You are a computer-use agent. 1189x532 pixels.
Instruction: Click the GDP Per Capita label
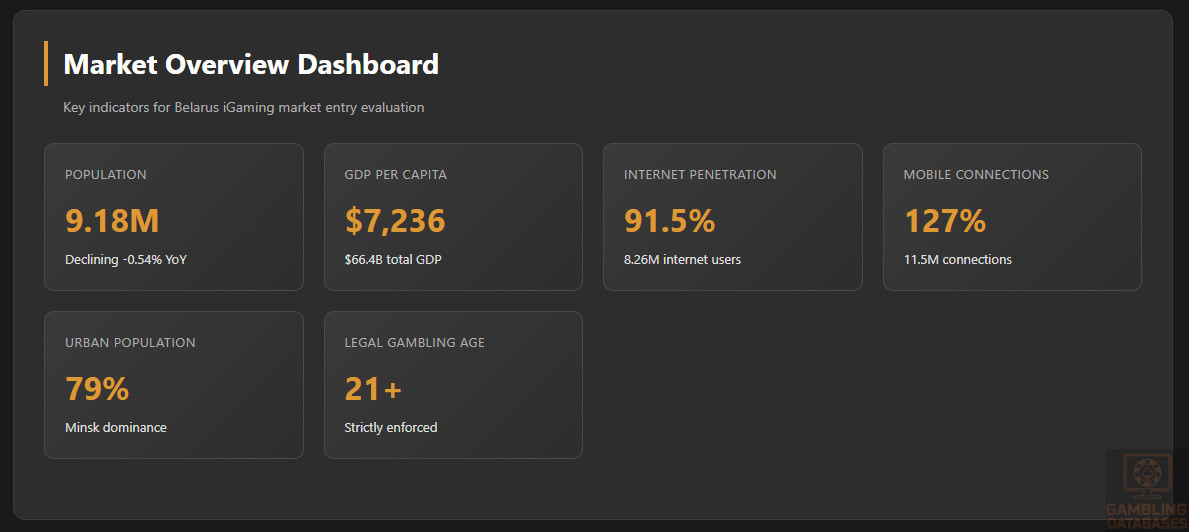(395, 175)
